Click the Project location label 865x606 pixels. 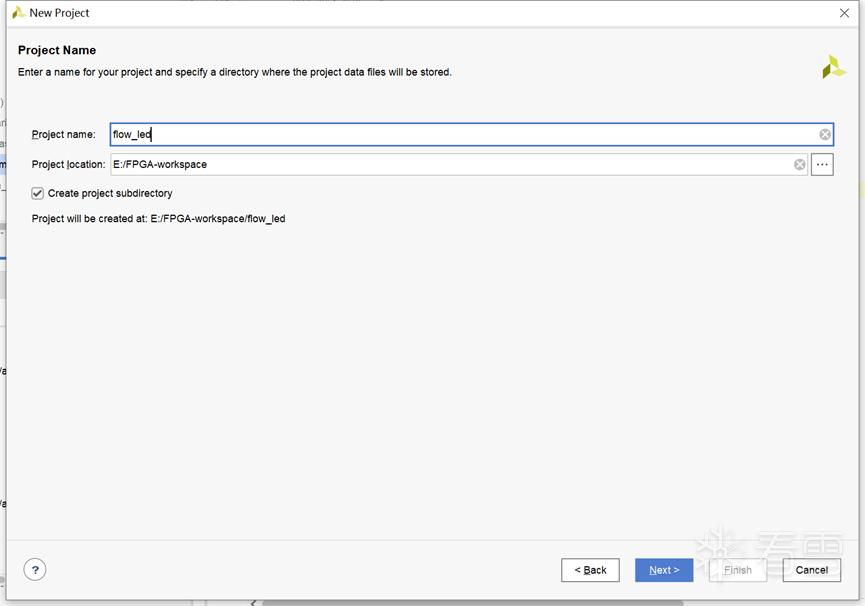68,165
